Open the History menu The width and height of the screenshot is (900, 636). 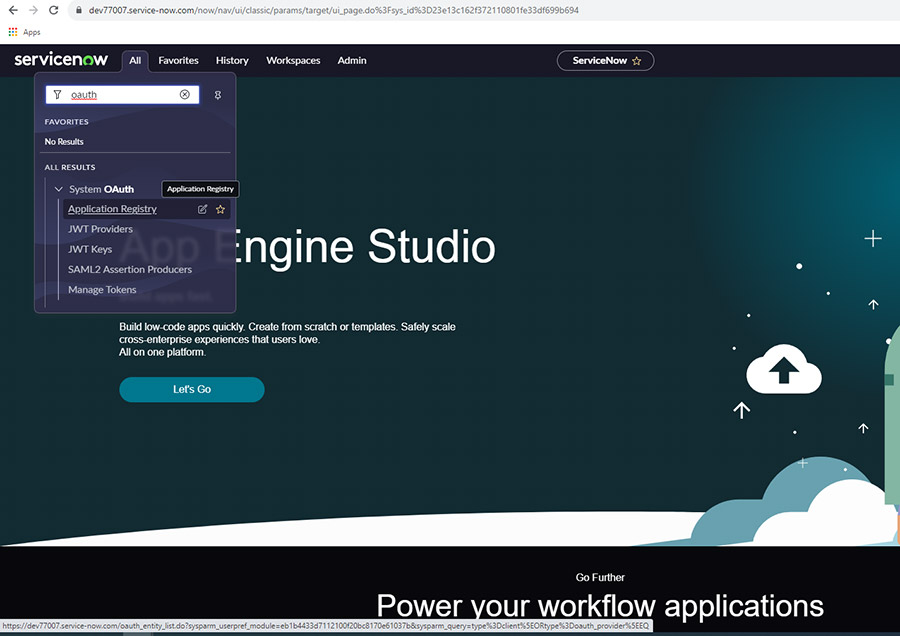pos(232,60)
